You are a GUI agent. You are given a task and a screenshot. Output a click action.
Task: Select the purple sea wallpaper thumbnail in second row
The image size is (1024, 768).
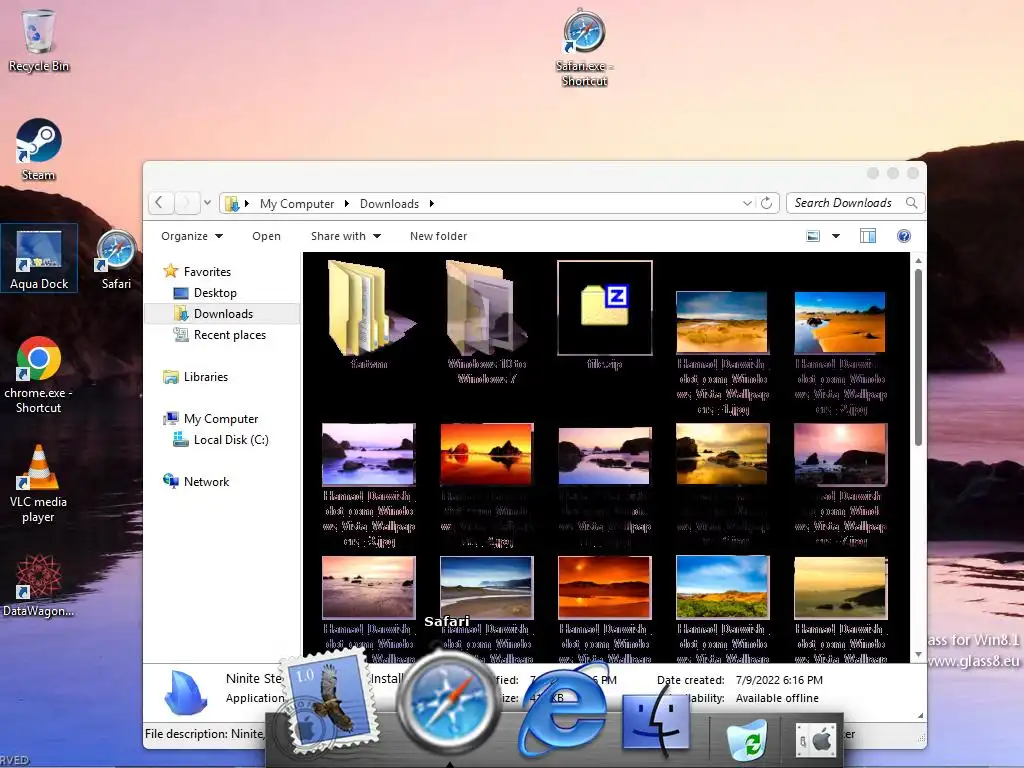(x=368, y=454)
